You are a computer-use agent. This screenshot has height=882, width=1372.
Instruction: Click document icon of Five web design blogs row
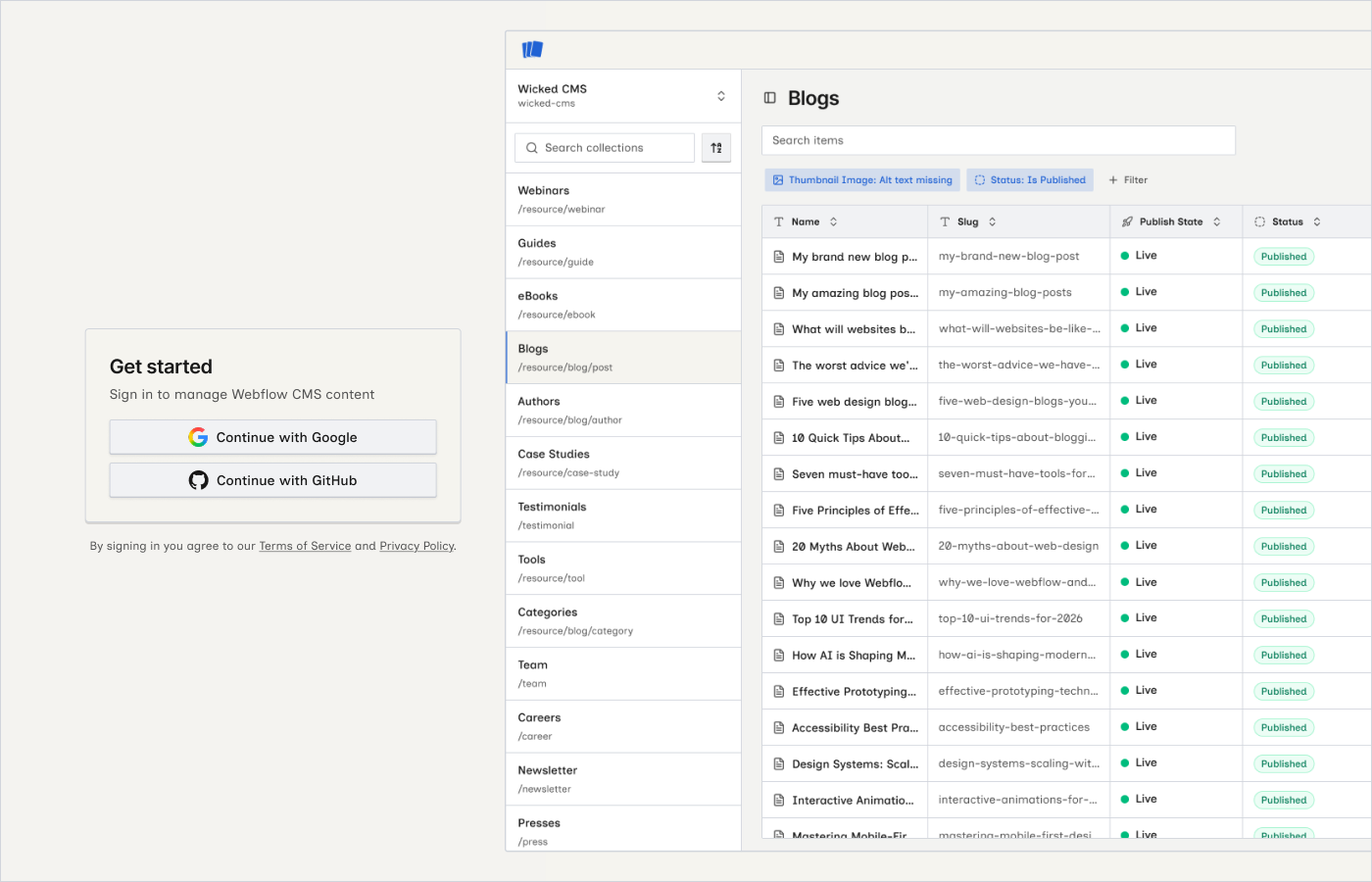pyautogui.click(x=779, y=402)
